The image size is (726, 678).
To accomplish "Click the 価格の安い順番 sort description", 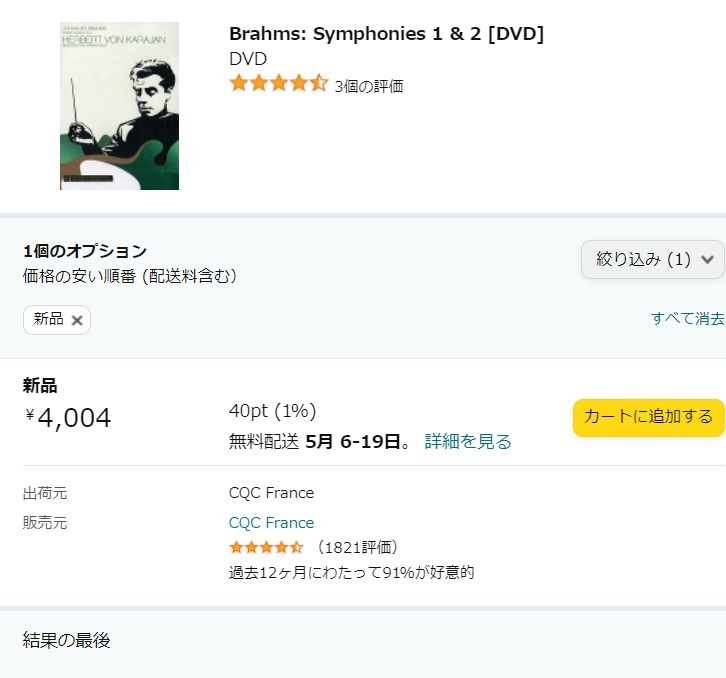I will tap(130, 276).
